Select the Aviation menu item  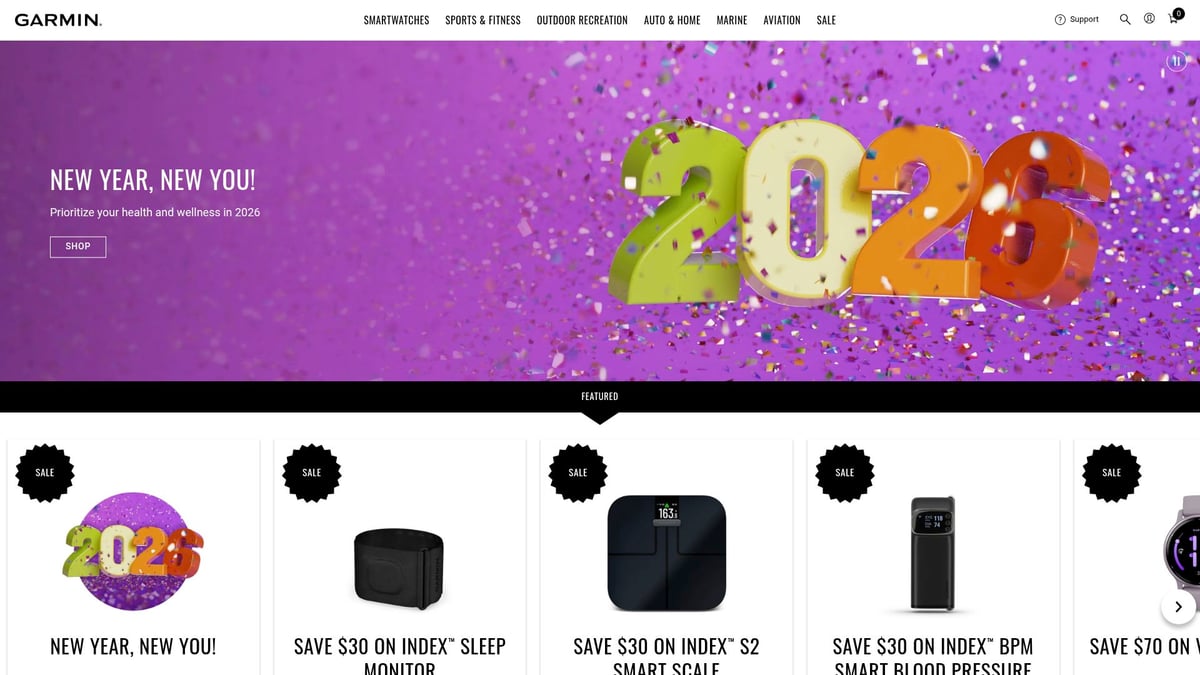tap(782, 20)
